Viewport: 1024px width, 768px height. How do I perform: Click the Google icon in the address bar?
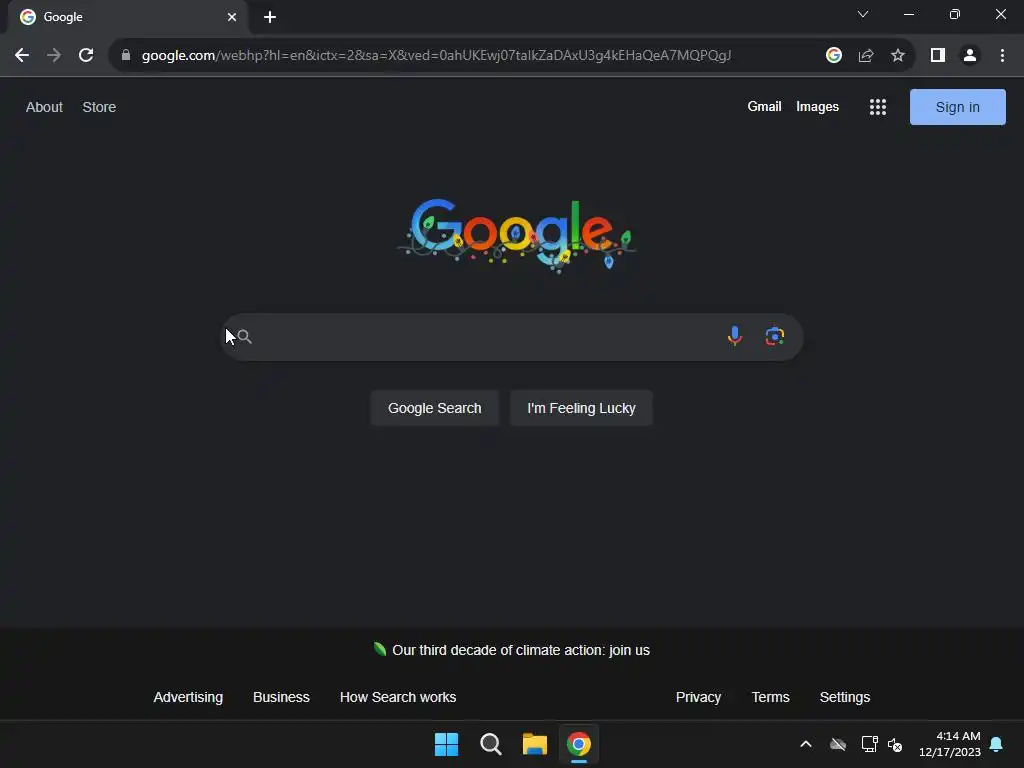pyautogui.click(x=834, y=56)
